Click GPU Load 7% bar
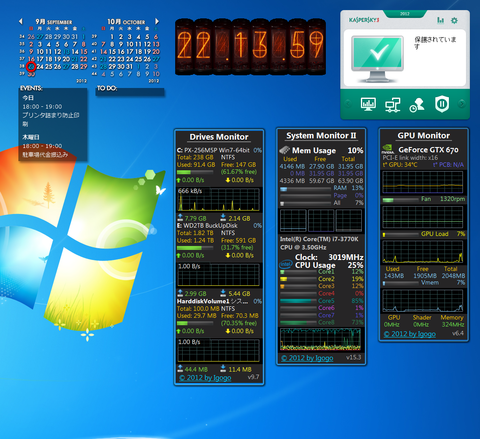Viewport: 480px width, 439px height. coord(400,235)
